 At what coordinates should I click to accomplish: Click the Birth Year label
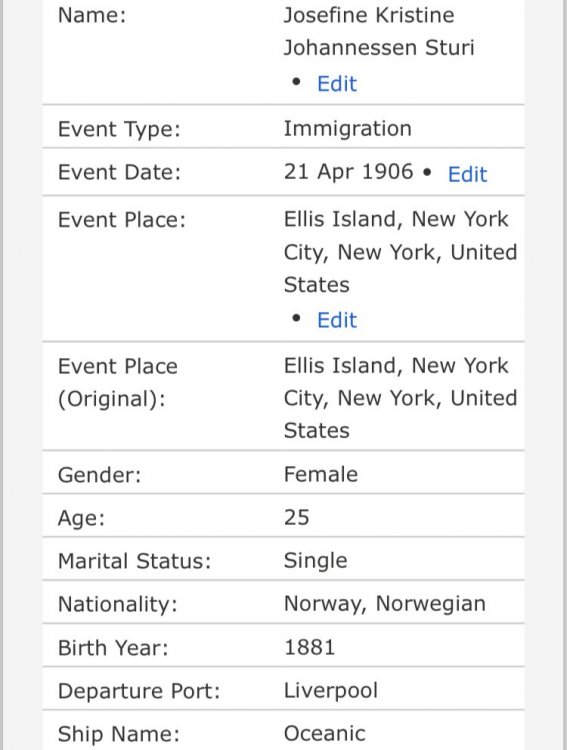[113, 648]
